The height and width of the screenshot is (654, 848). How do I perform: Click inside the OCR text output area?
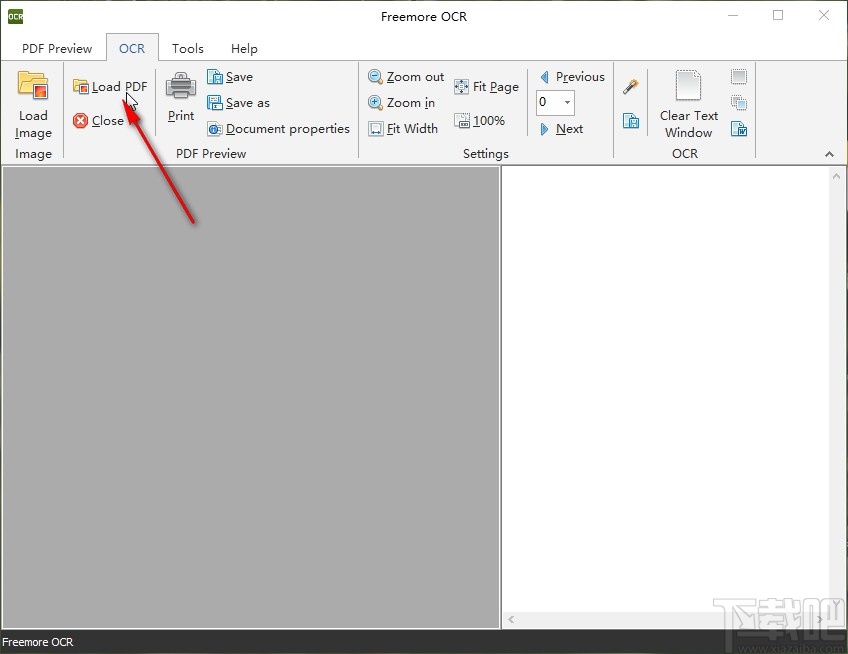pyautogui.click(x=666, y=389)
